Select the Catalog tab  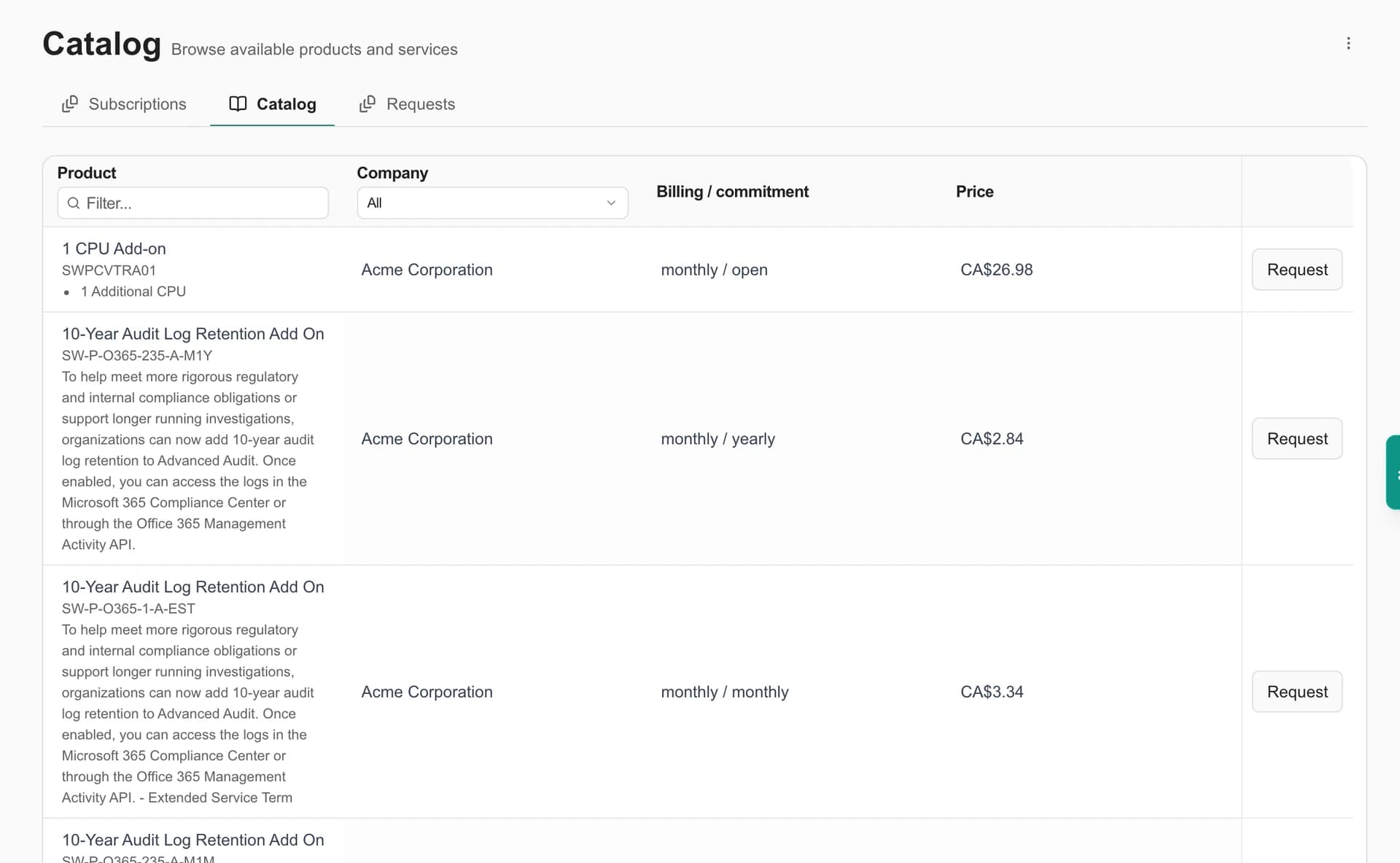pyautogui.click(x=273, y=104)
